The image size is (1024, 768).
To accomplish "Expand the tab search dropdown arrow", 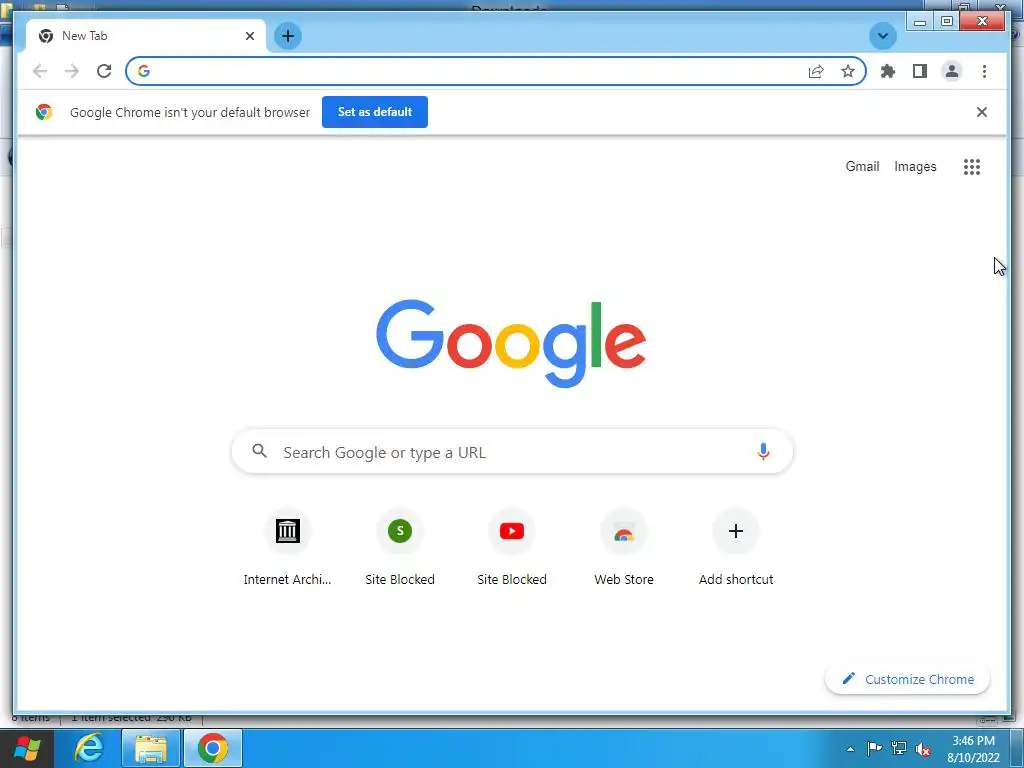I will [882, 36].
